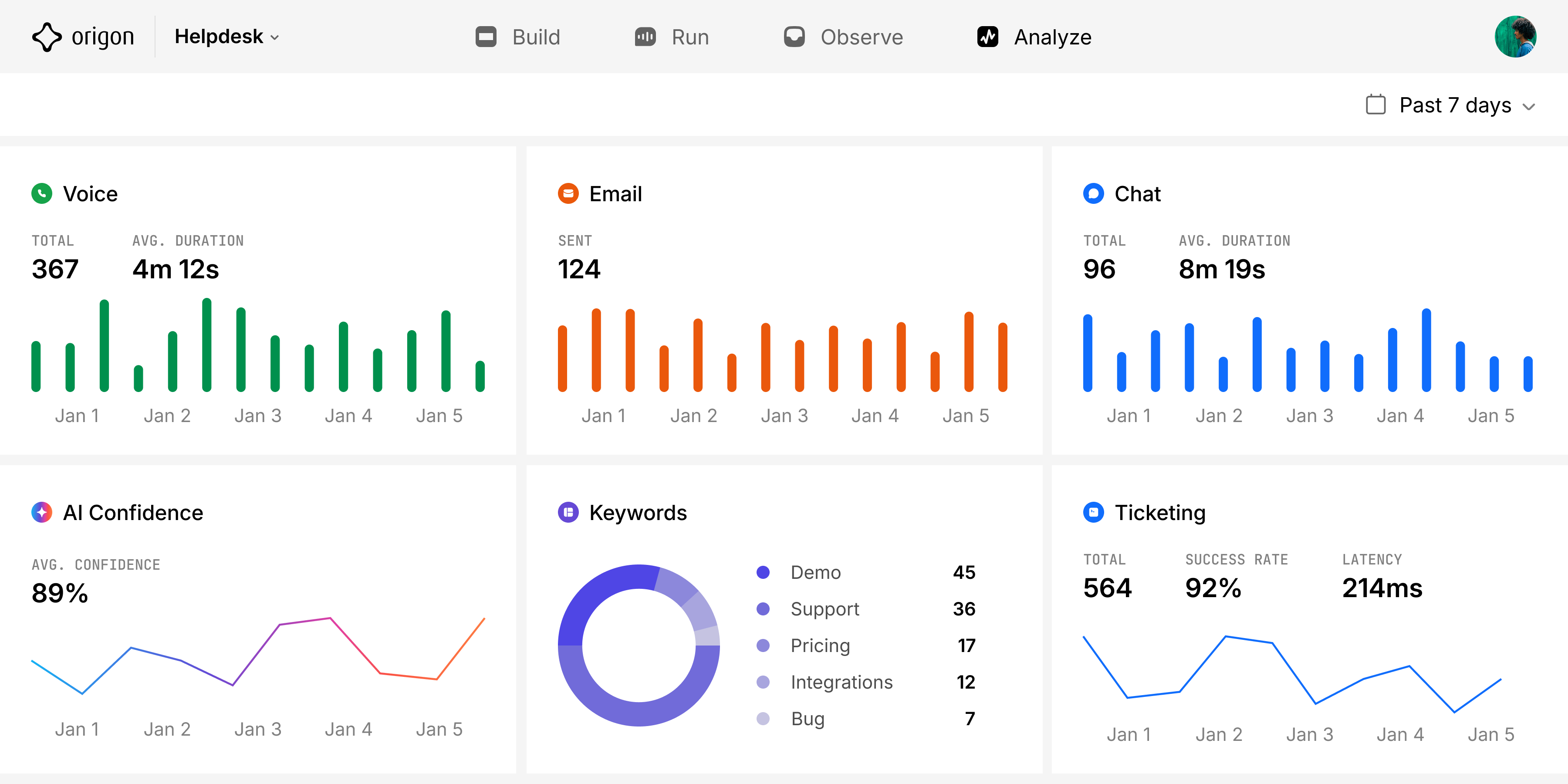Viewport: 1568px width, 784px height.
Task: Click the calendar icon next to Past 7 days
Action: [x=1376, y=105]
